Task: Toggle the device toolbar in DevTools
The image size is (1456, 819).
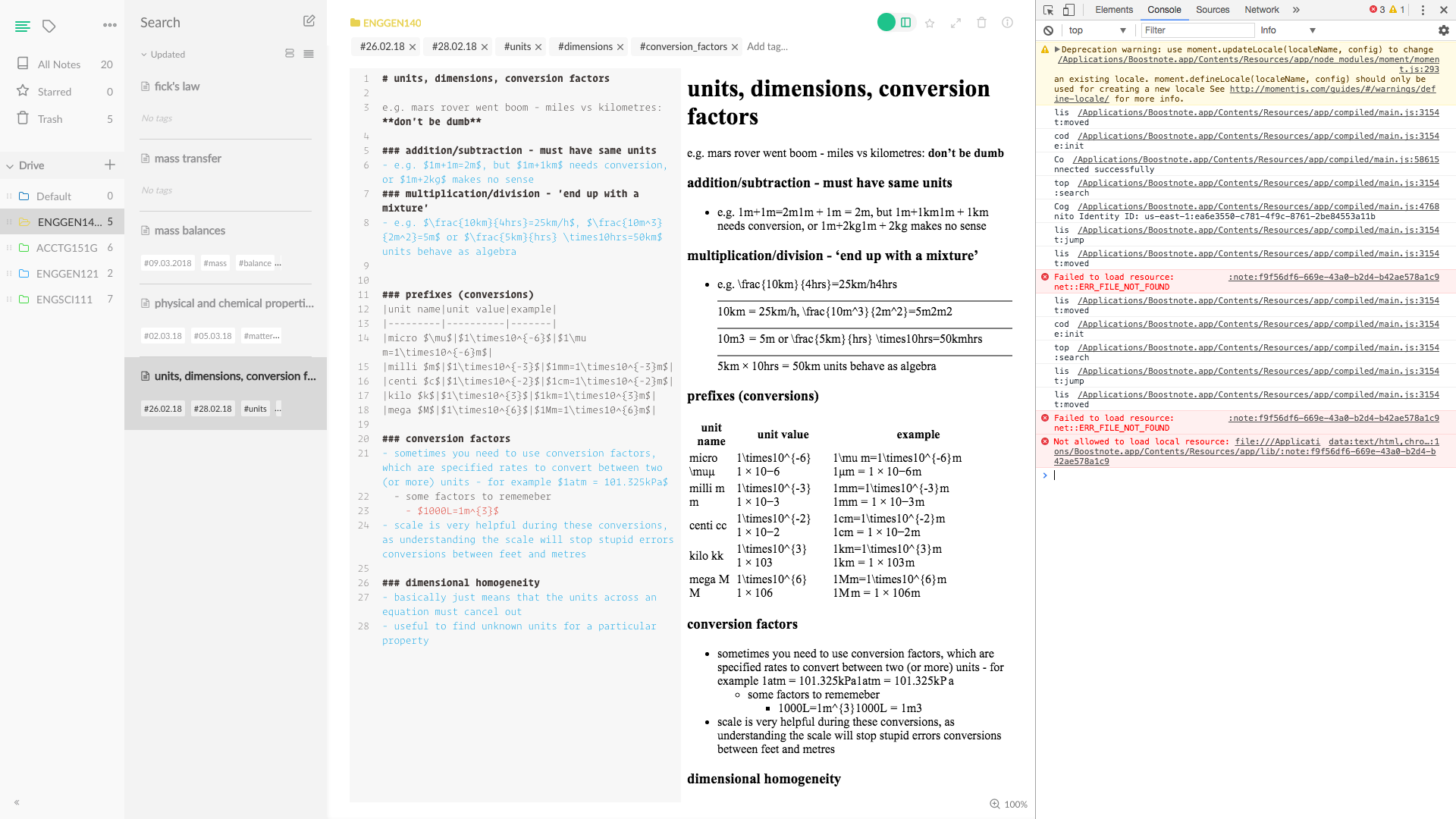Action: click(x=1069, y=10)
